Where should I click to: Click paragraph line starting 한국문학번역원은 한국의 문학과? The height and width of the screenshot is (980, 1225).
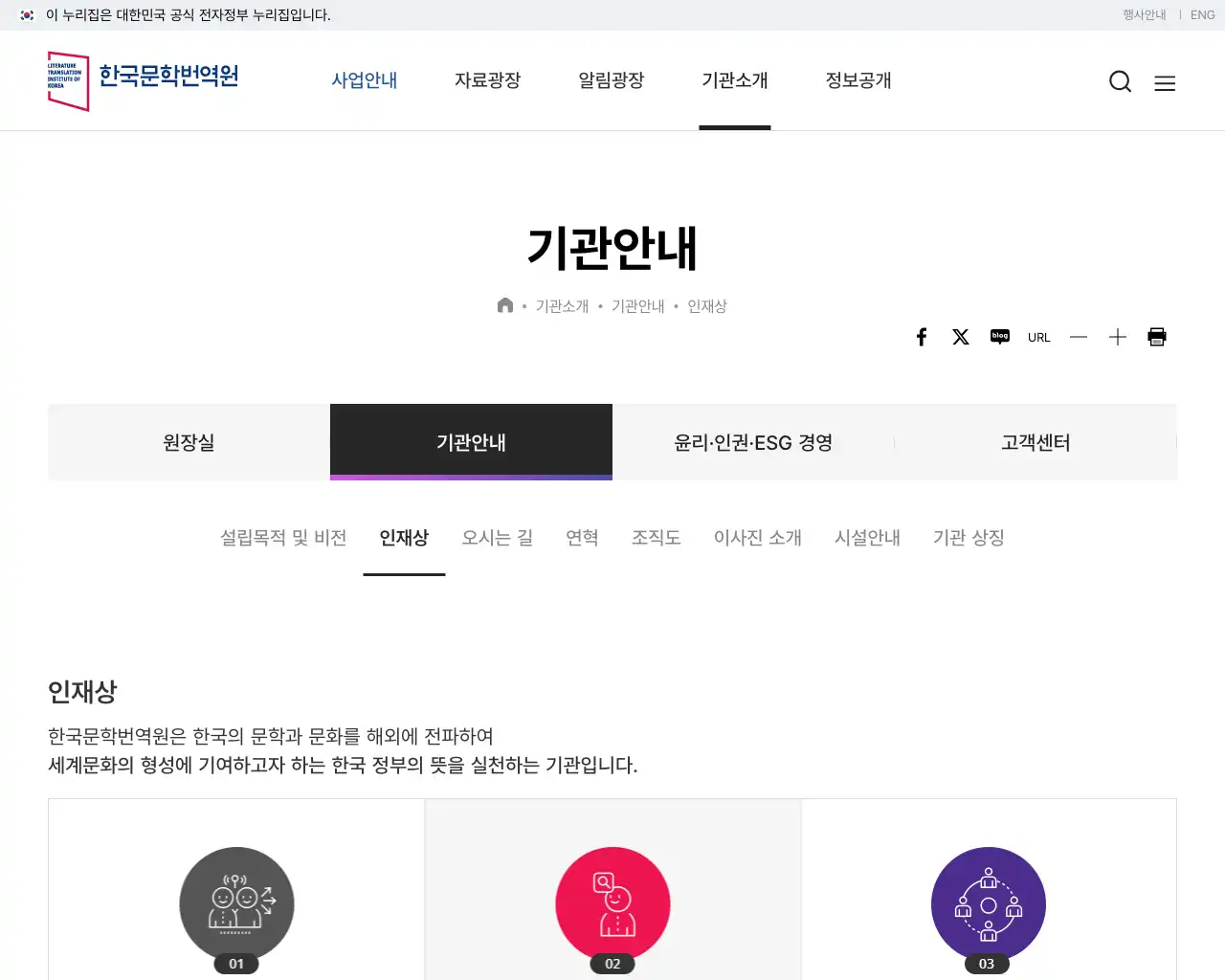pos(271,736)
